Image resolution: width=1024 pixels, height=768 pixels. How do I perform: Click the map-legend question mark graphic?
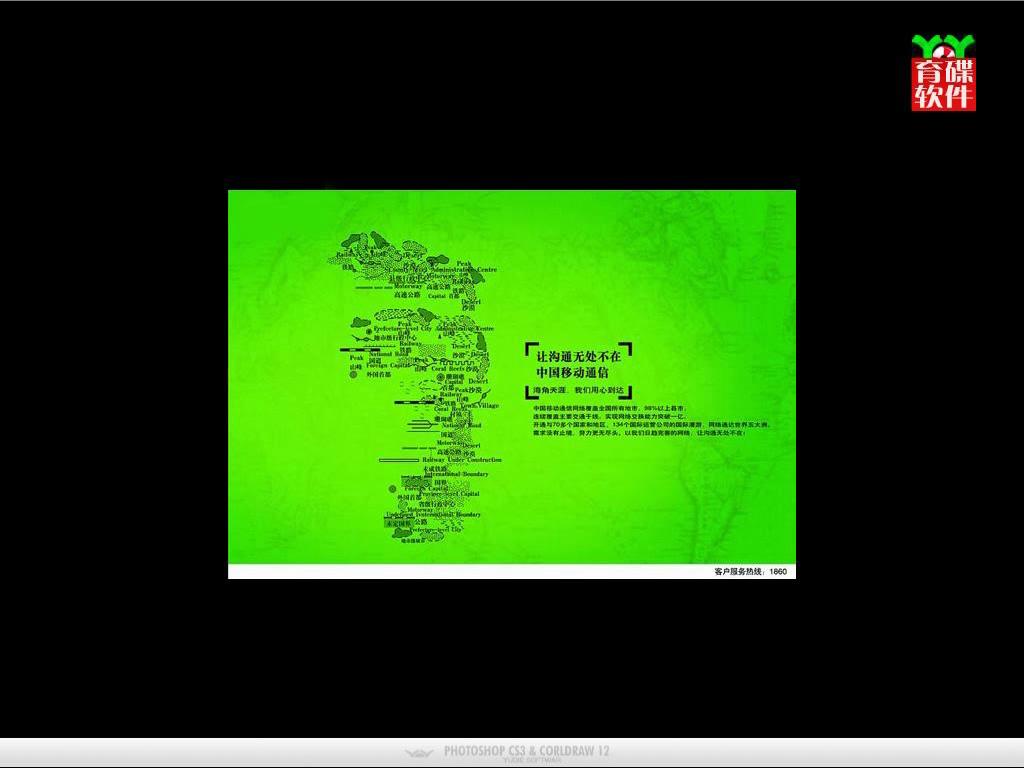(x=414, y=387)
